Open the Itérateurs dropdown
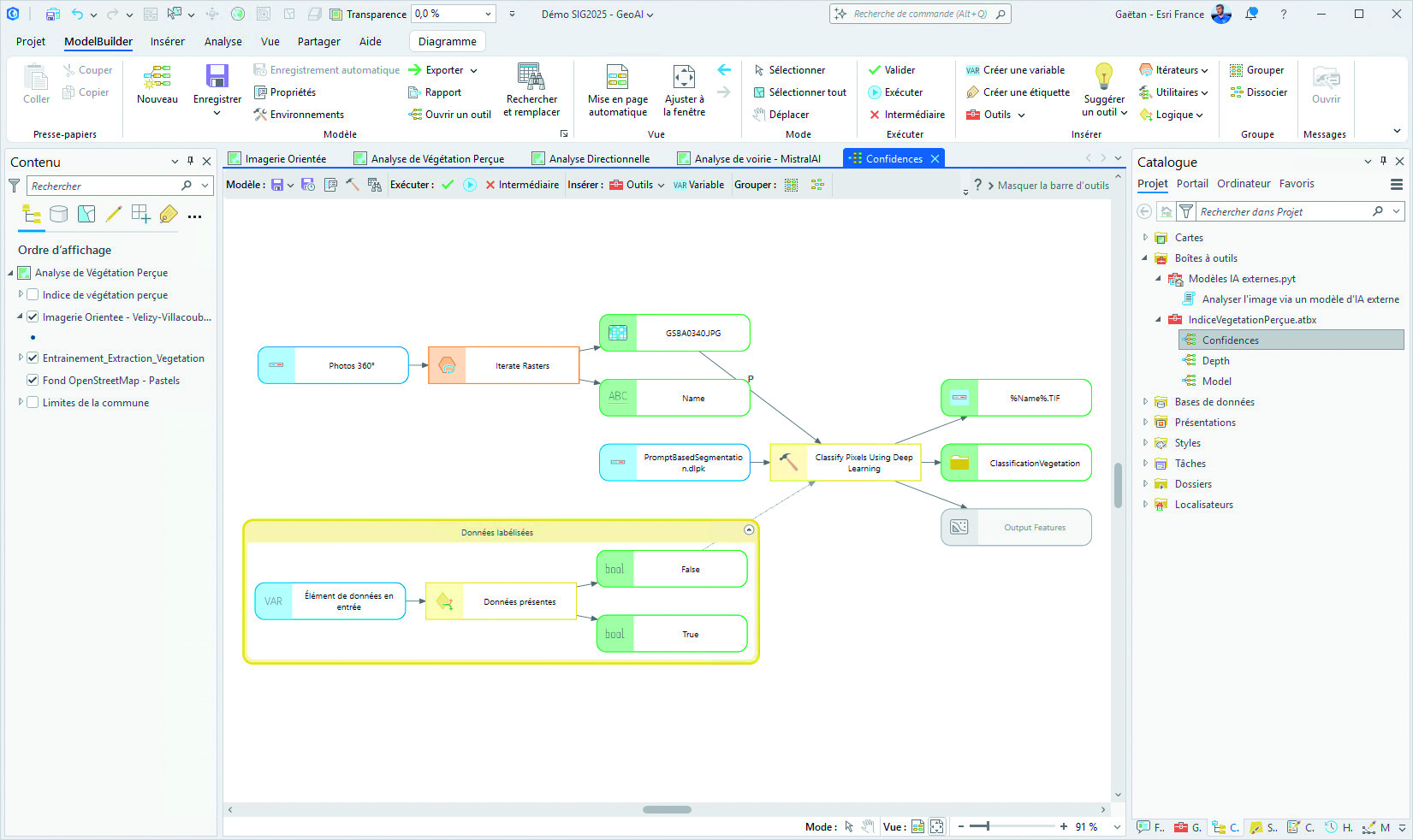1413x840 pixels. pos(1175,69)
